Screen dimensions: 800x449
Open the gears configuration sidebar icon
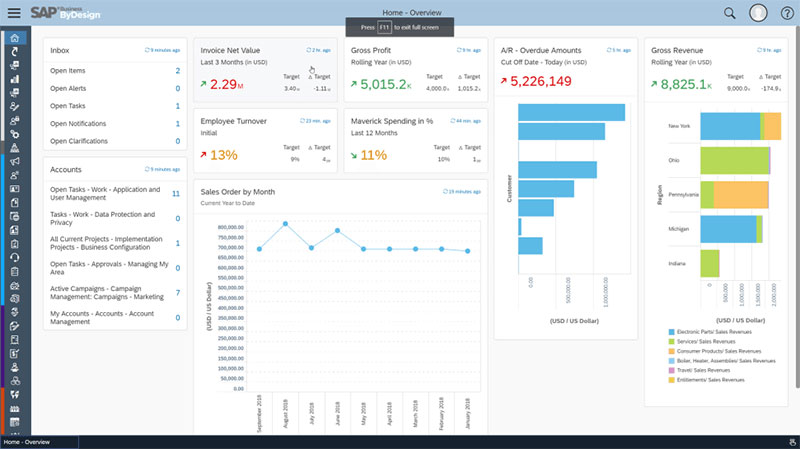click(15, 134)
